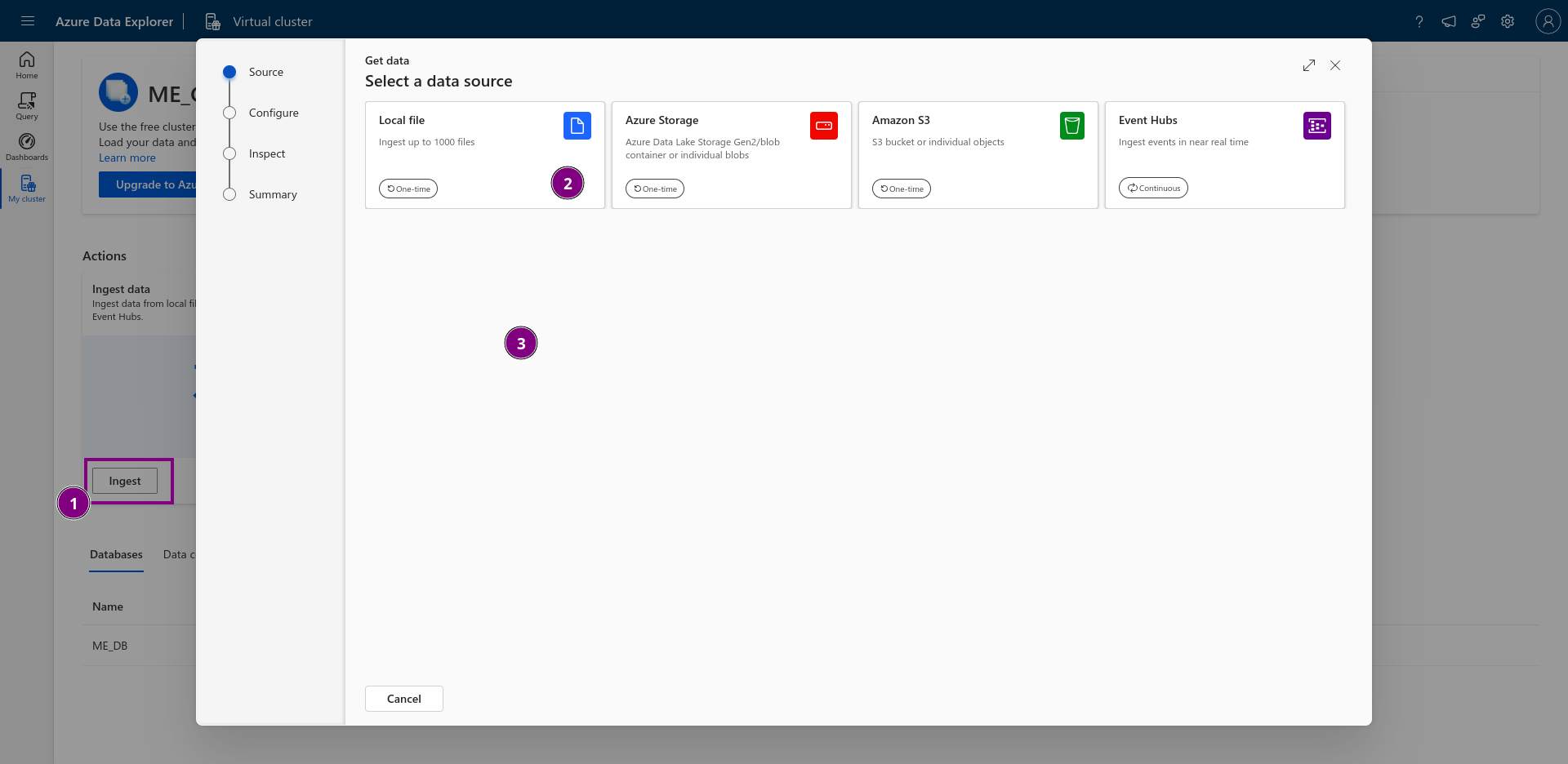Click the Virtual cluster header label
1568x764 pixels.
(x=273, y=22)
